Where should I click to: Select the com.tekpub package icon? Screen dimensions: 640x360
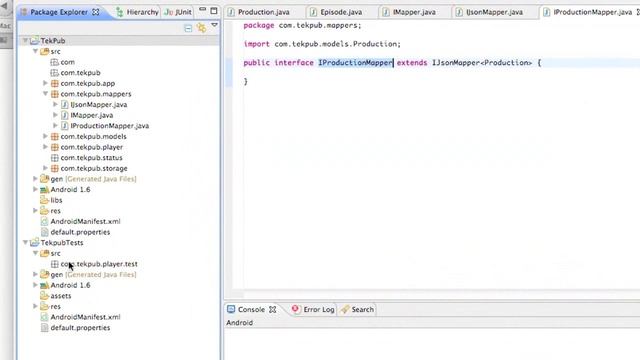click(54, 73)
